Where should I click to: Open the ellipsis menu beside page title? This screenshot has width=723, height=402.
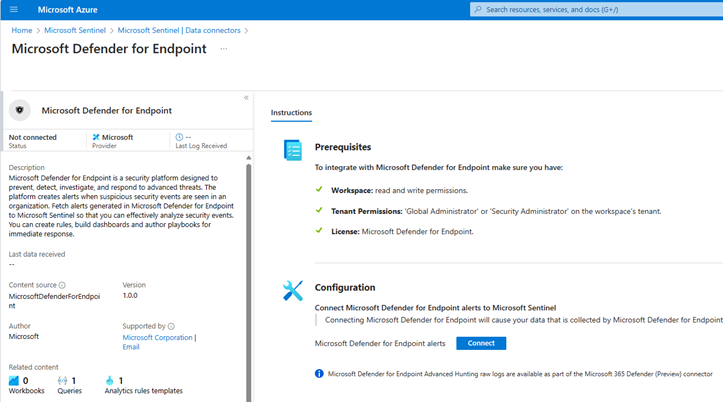224,49
